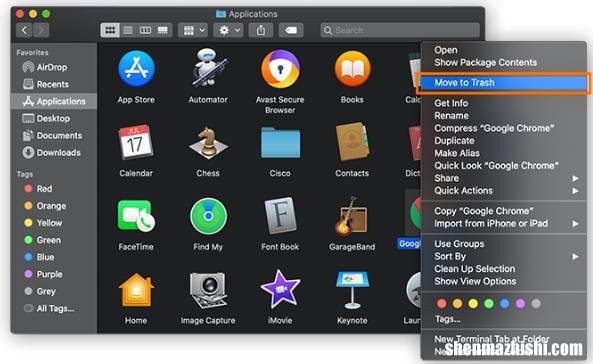Apply the green tag color dot in context menu
The image size is (593, 364).
click(489, 303)
